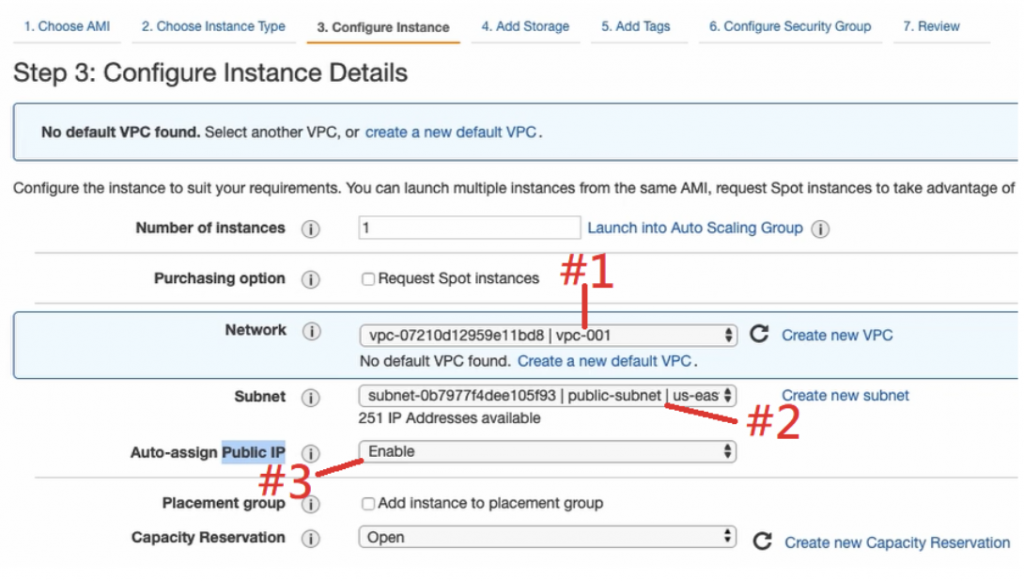Expand the Subnet selection dropdown
The width and height of the screenshot is (1024, 581).
(x=547, y=395)
